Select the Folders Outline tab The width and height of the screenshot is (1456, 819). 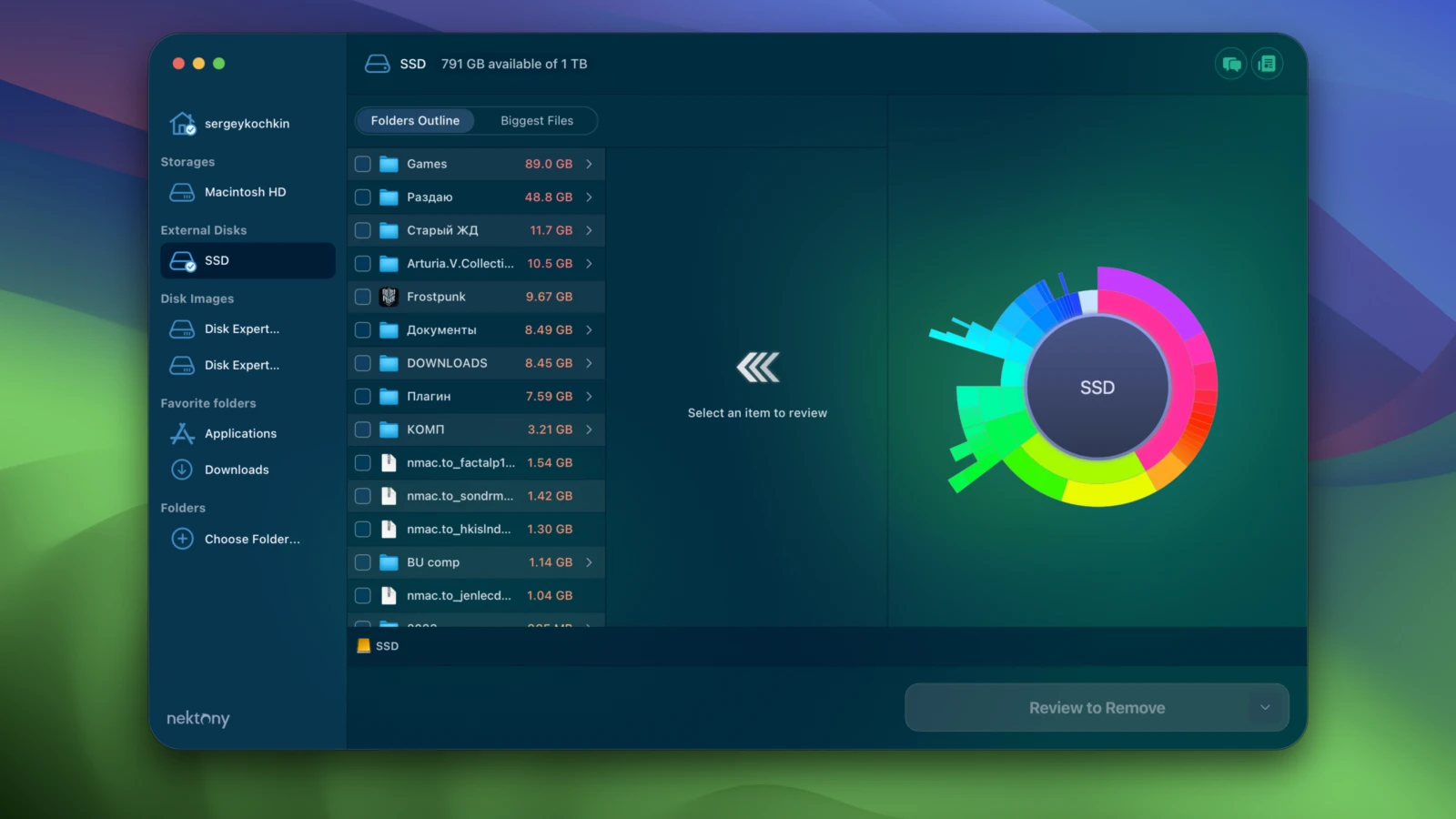point(415,121)
